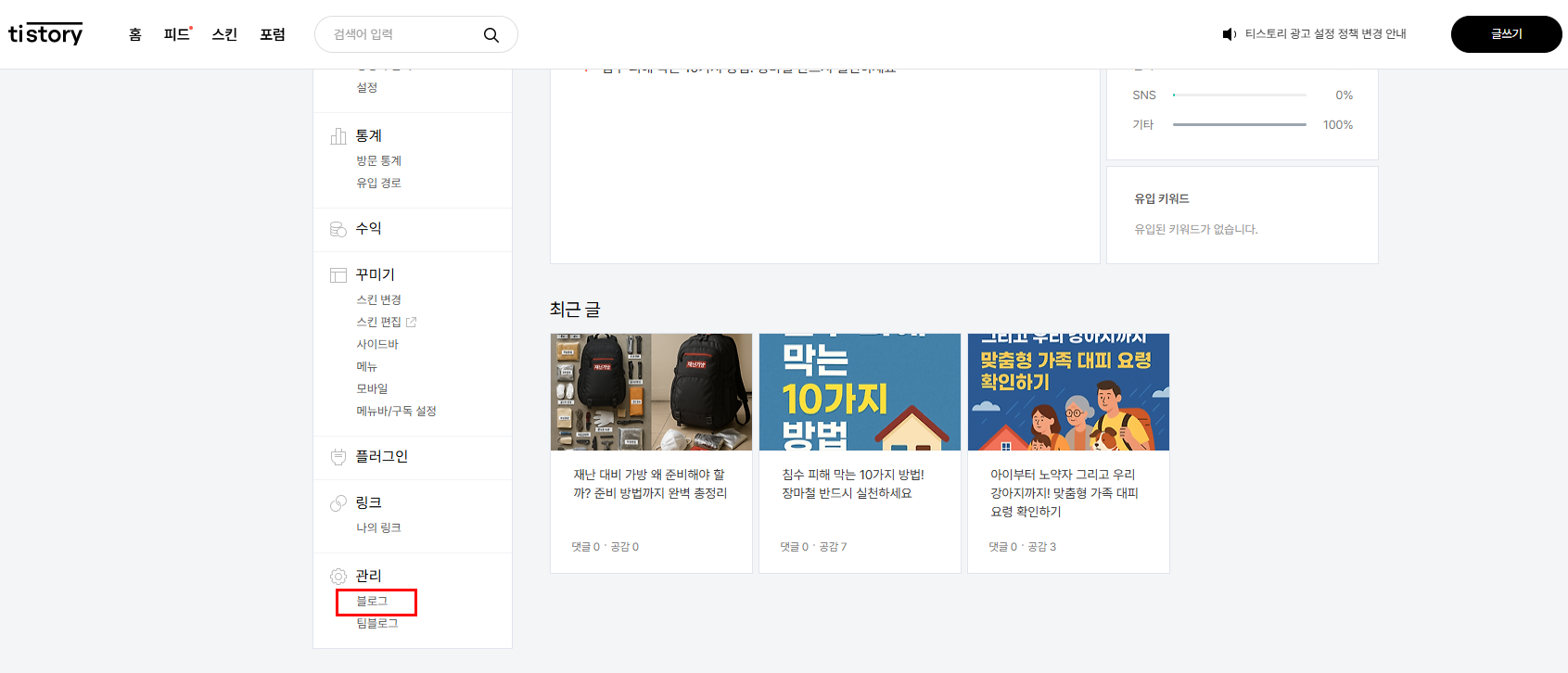Open post titled 침수 피해 막는 10가지 방법!

[x=853, y=484]
